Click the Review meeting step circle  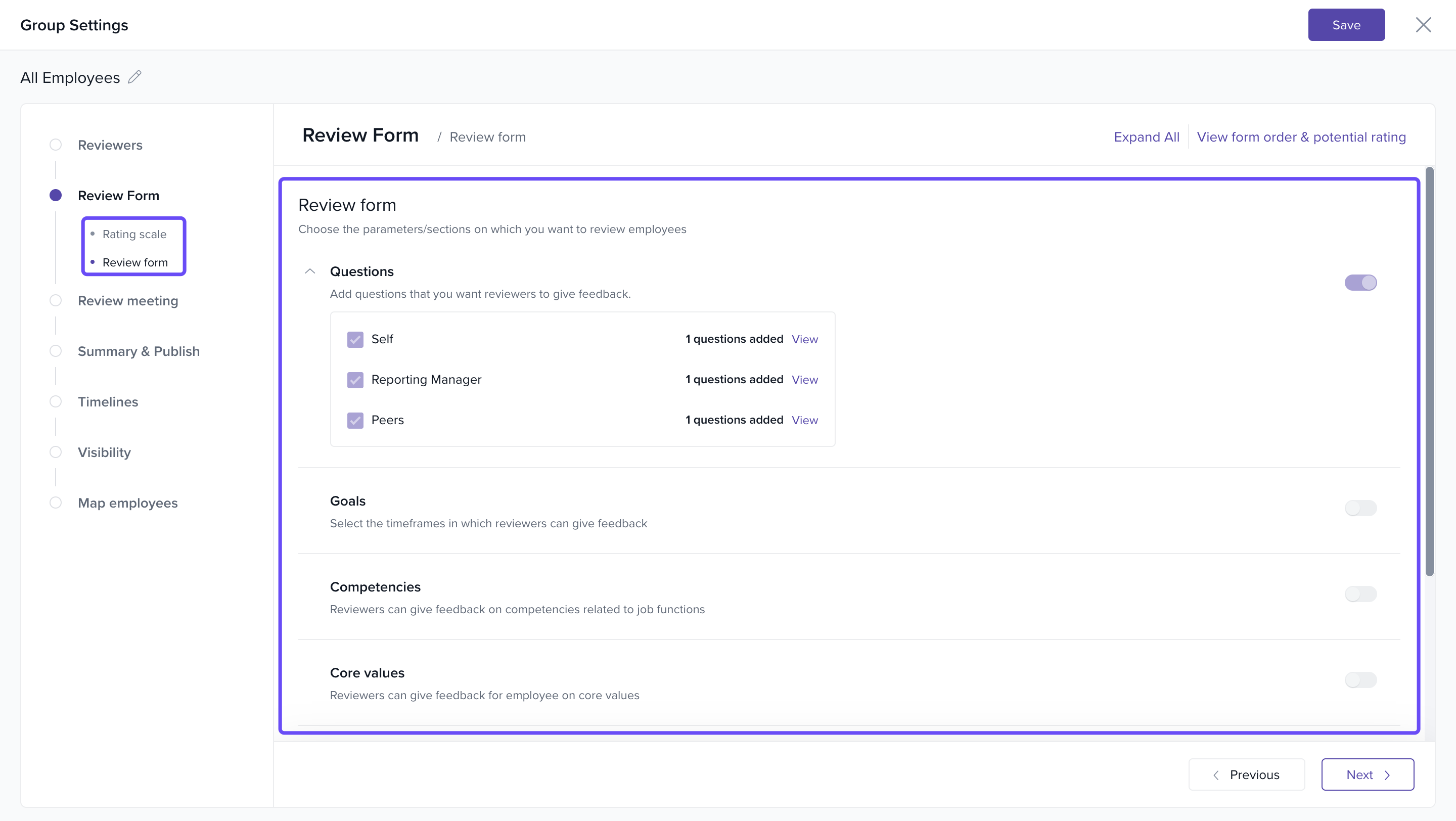tap(56, 300)
